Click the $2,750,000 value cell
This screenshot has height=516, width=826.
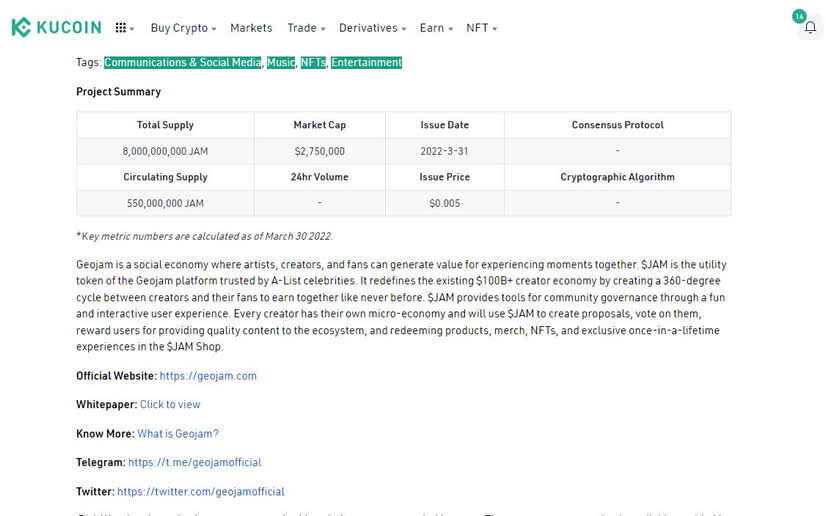[320, 151]
